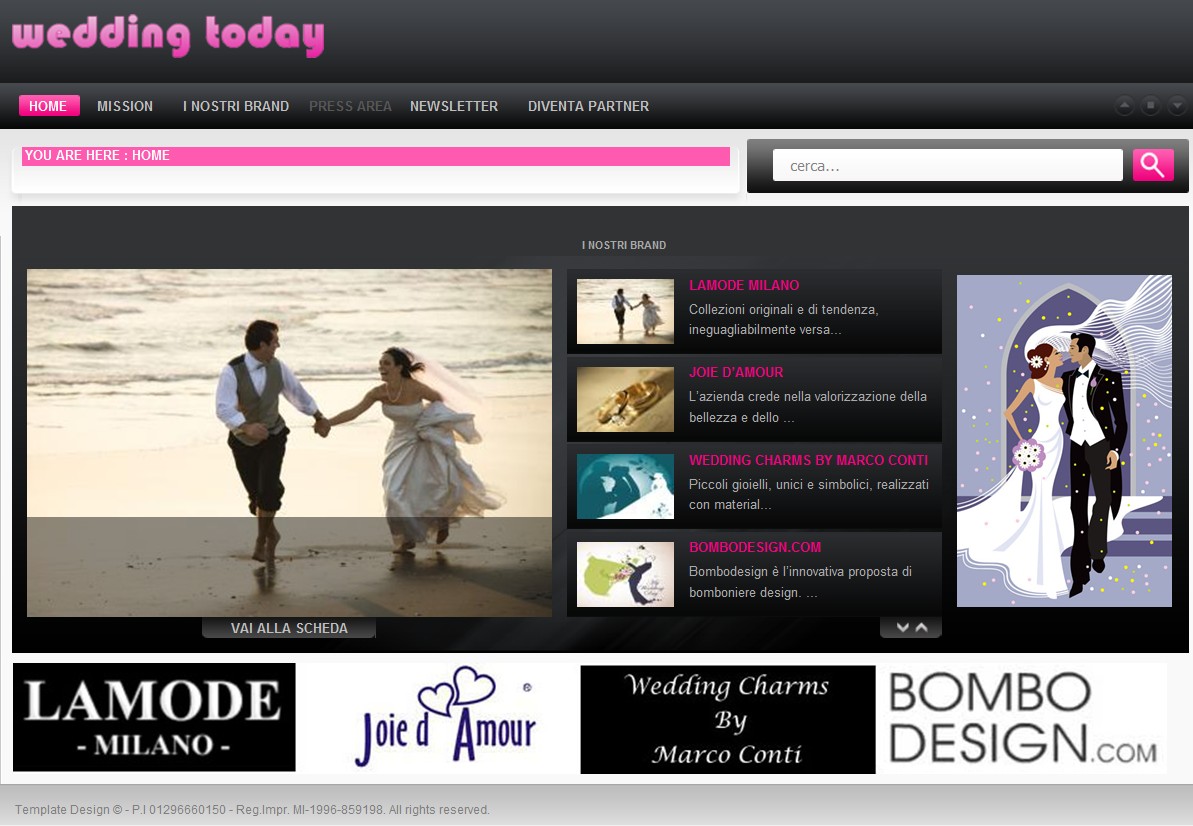Image resolution: width=1193 pixels, height=826 pixels.
Task: Click into the cerca search field
Action: 947,166
